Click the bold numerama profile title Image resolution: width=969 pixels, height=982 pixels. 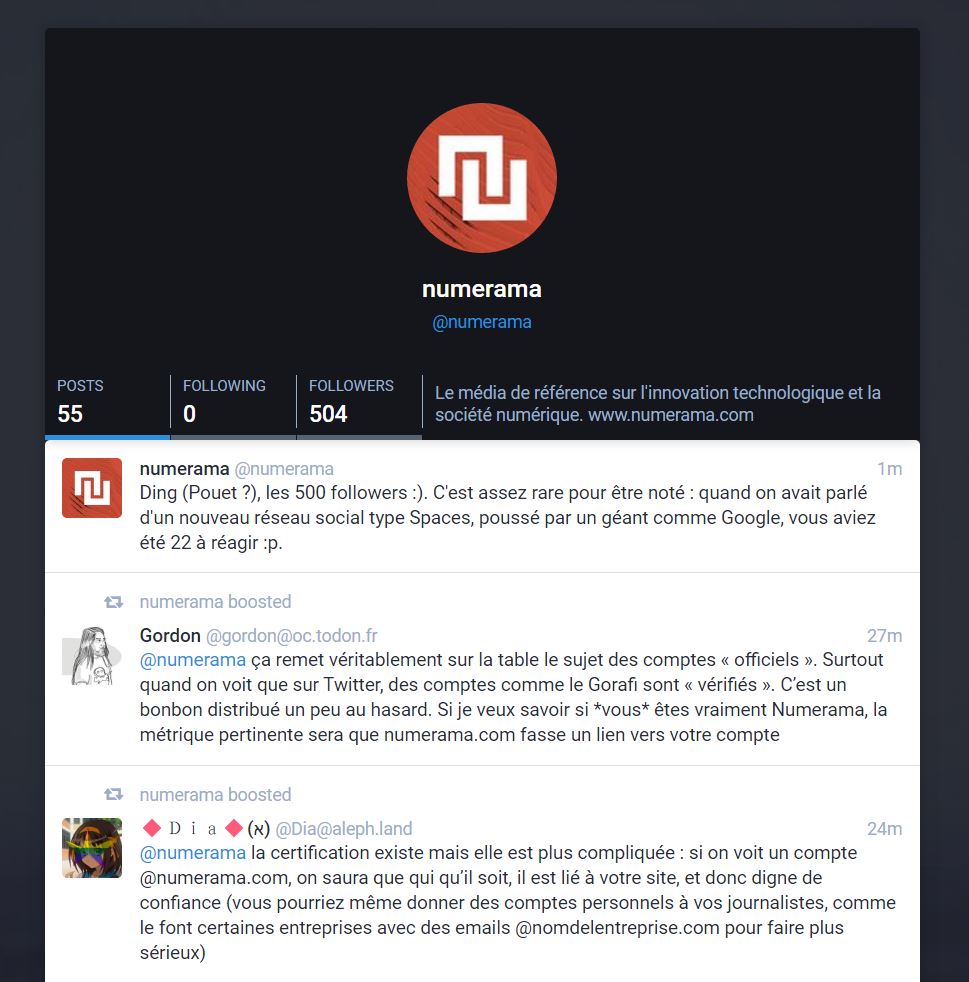(x=482, y=289)
